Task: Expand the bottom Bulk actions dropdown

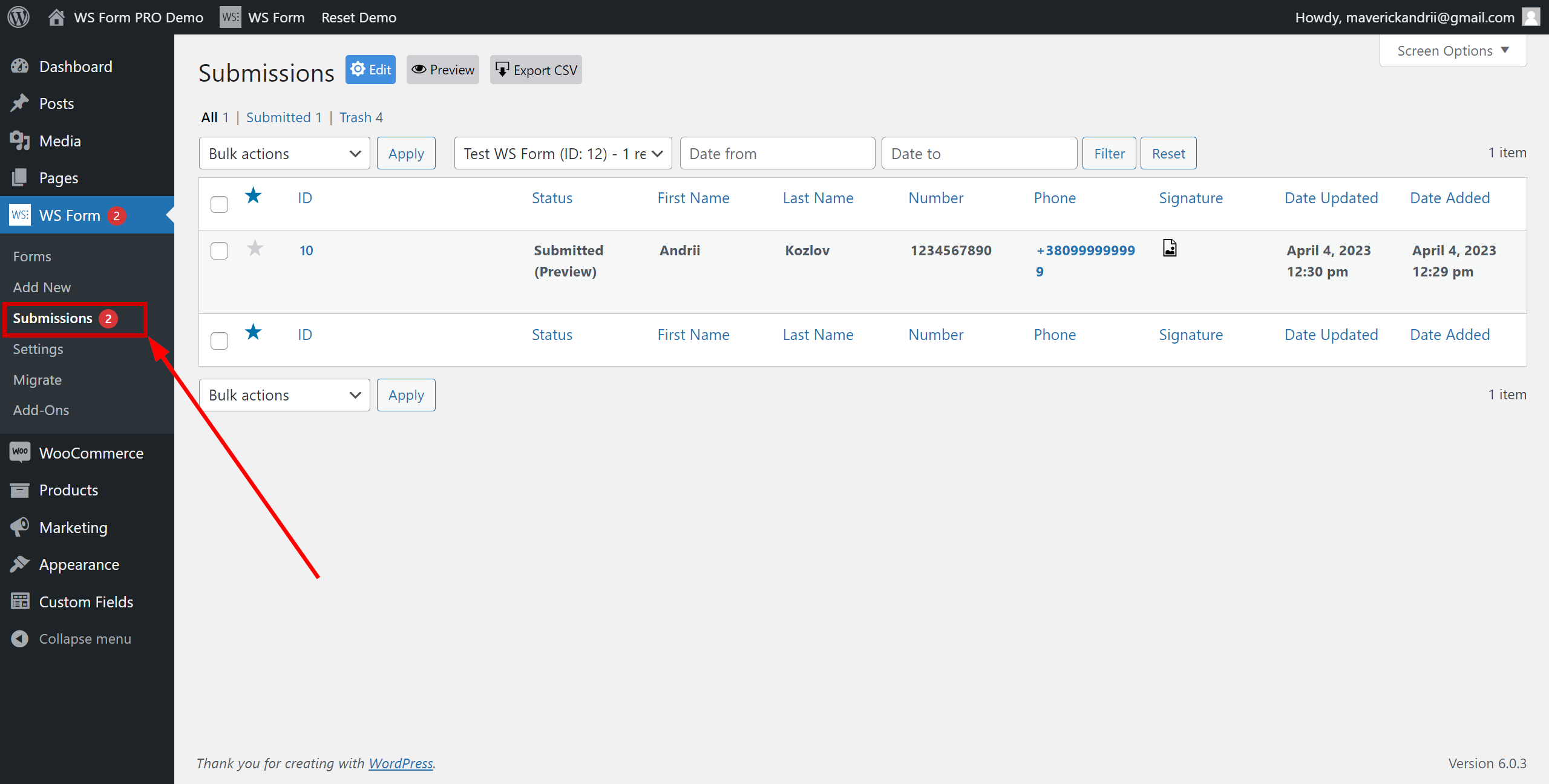Action: pyautogui.click(x=284, y=395)
